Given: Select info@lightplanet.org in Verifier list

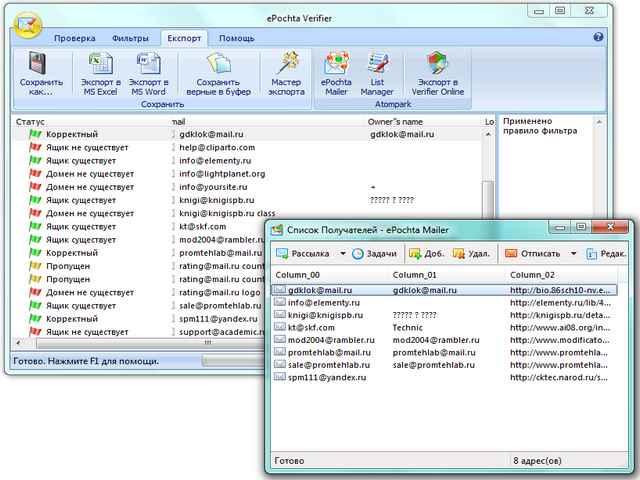Looking at the screenshot, I should coord(222,174).
